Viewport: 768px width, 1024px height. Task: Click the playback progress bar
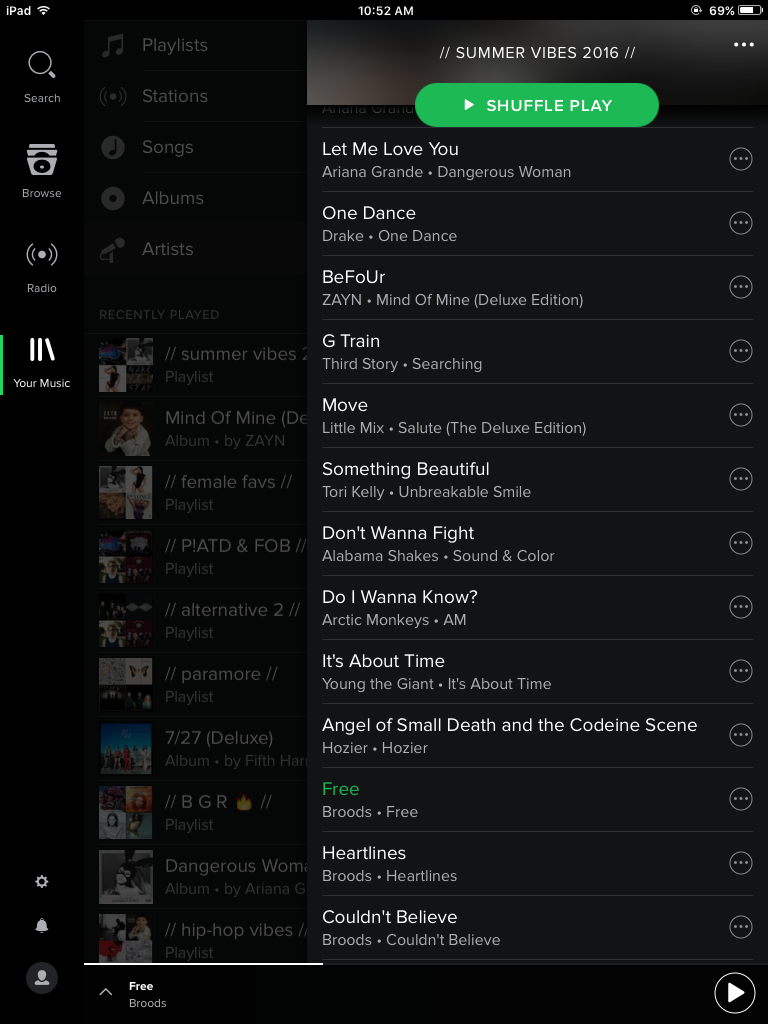(x=426, y=963)
